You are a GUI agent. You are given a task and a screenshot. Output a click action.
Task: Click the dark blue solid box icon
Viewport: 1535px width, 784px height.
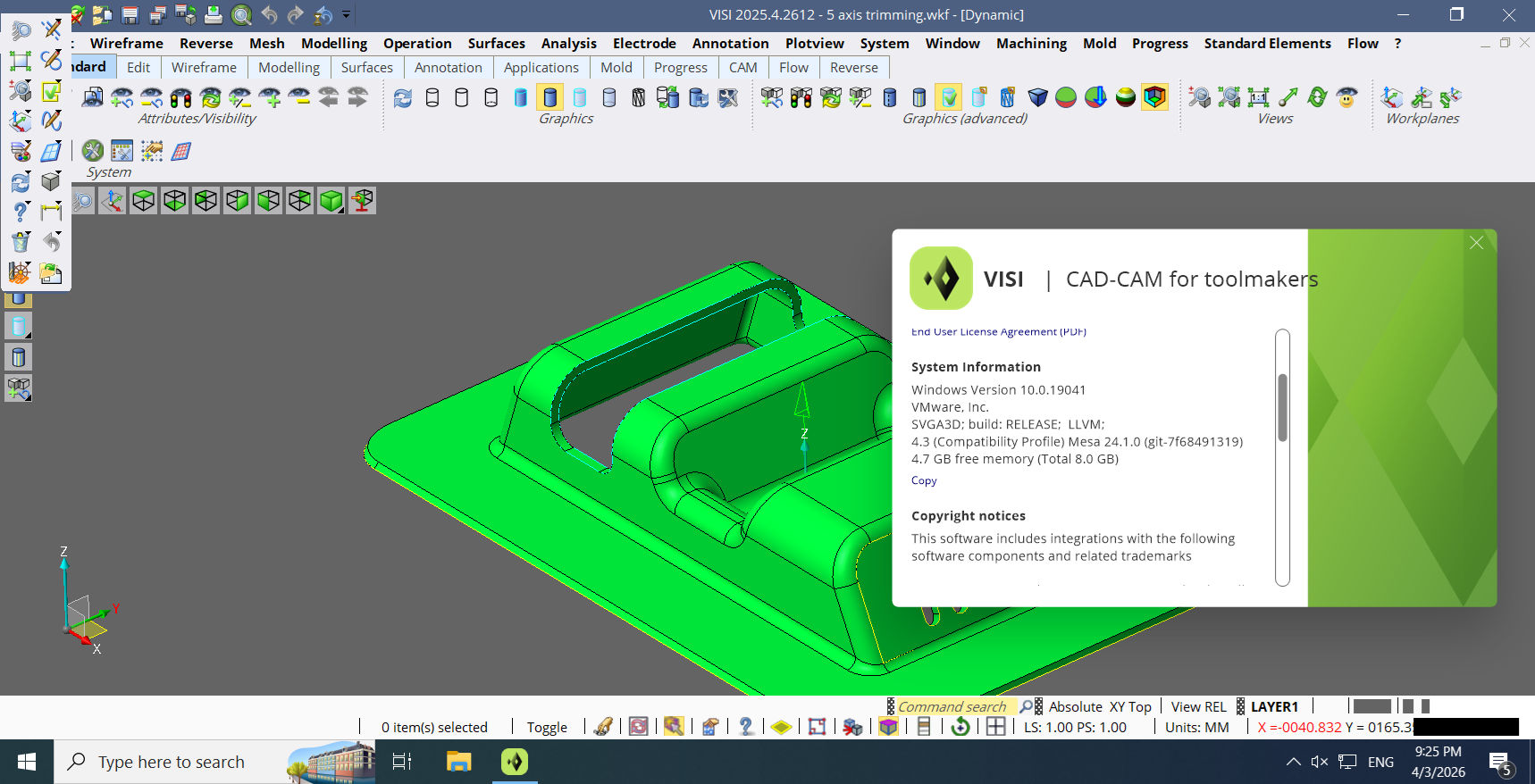click(x=1037, y=97)
